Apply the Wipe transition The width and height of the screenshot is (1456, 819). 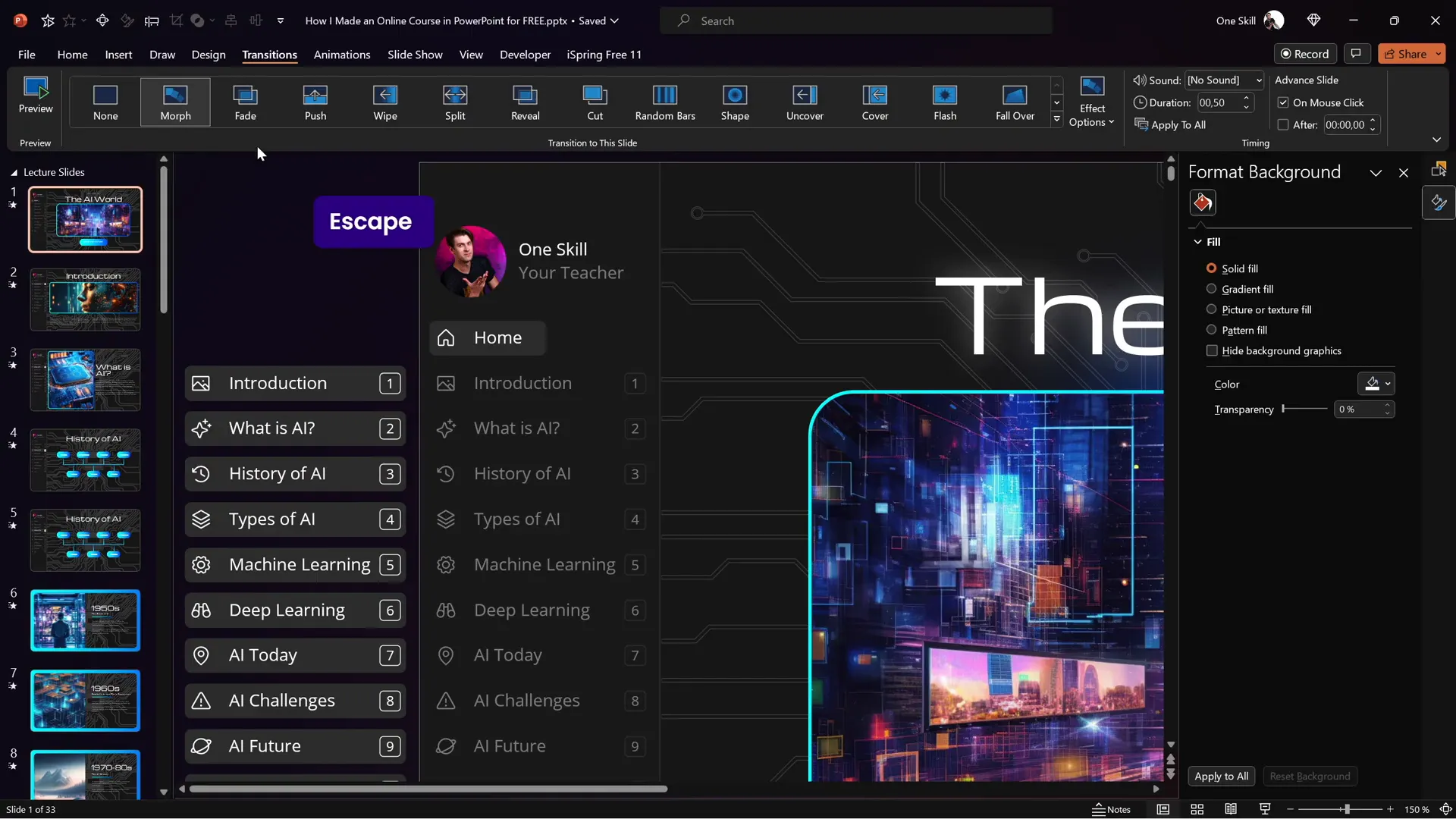click(385, 102)
